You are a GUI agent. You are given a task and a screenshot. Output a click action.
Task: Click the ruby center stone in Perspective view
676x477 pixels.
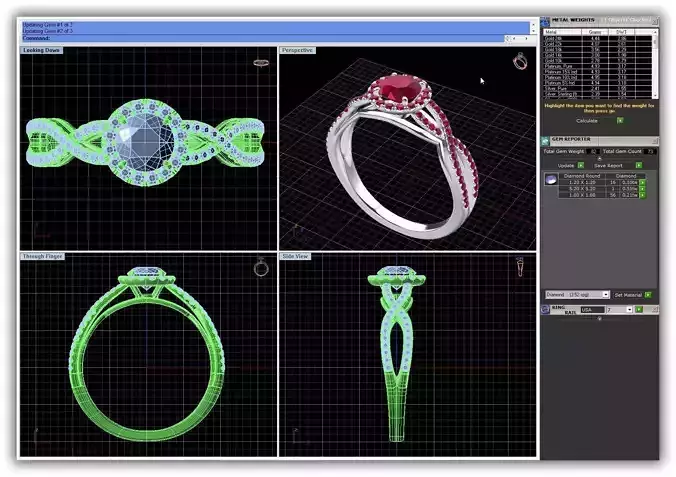400,88
